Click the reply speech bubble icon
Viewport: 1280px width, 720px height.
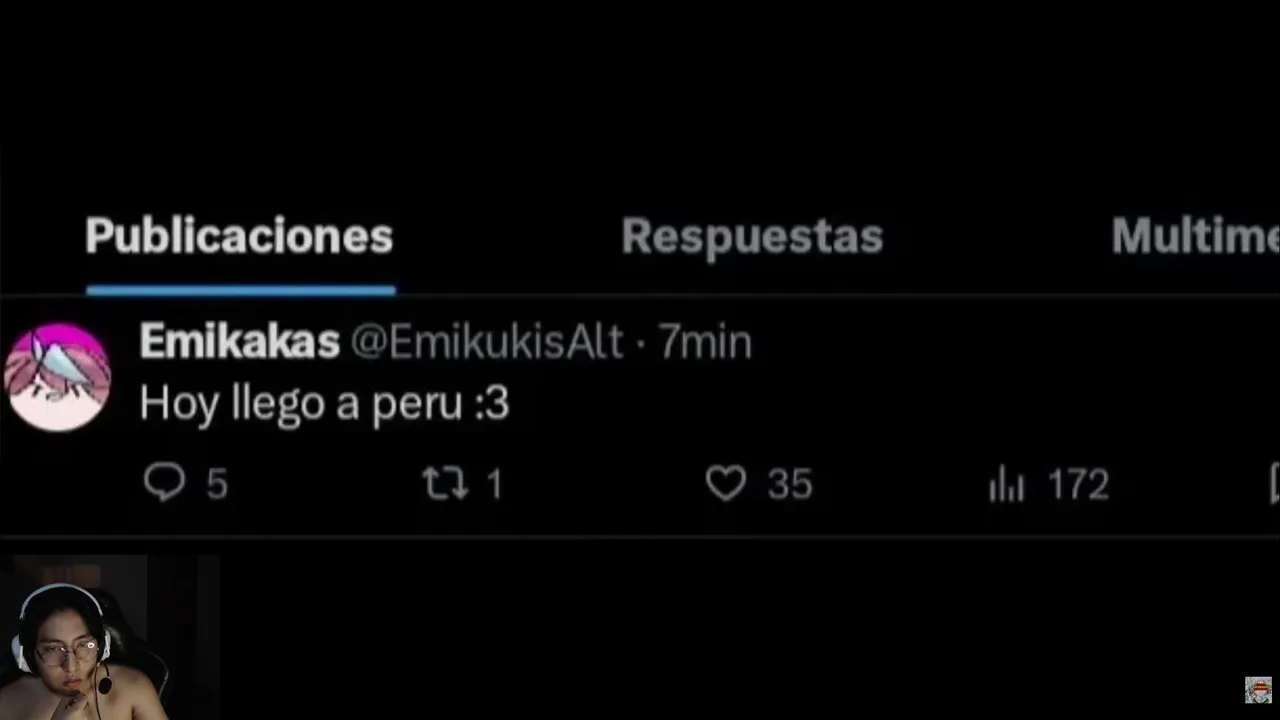165,484
